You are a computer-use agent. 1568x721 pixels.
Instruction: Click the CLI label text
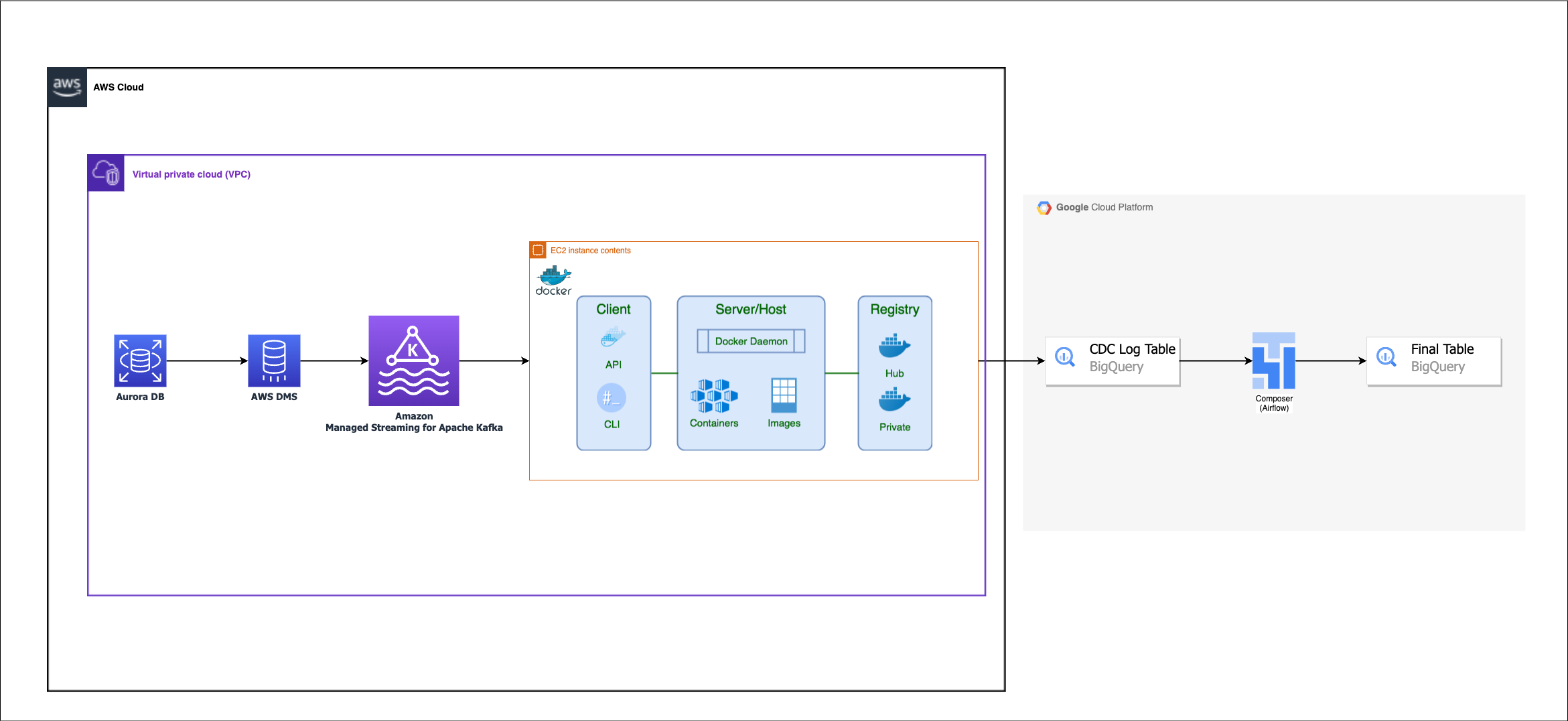click(x=612, y=425)
